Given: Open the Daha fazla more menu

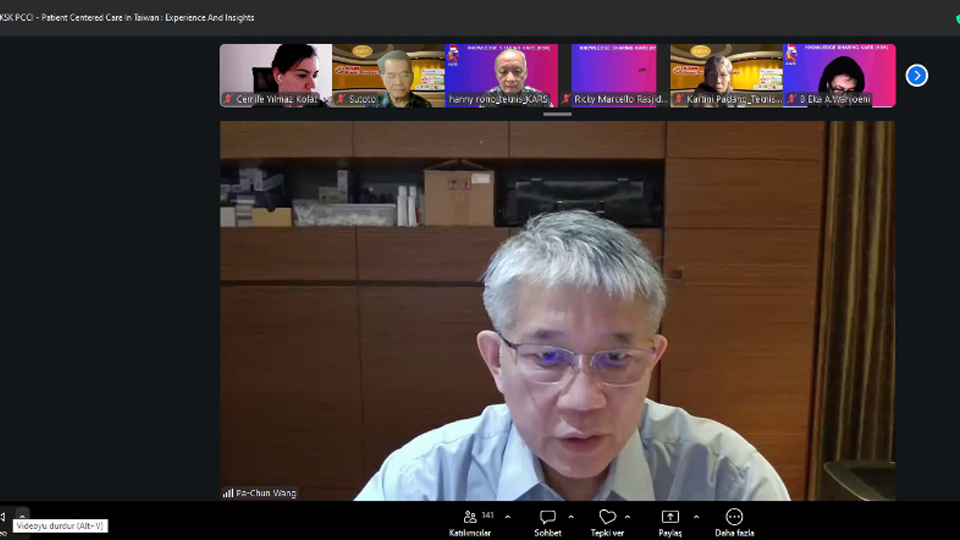Looking at the screenshot, I should coord(734,523).
